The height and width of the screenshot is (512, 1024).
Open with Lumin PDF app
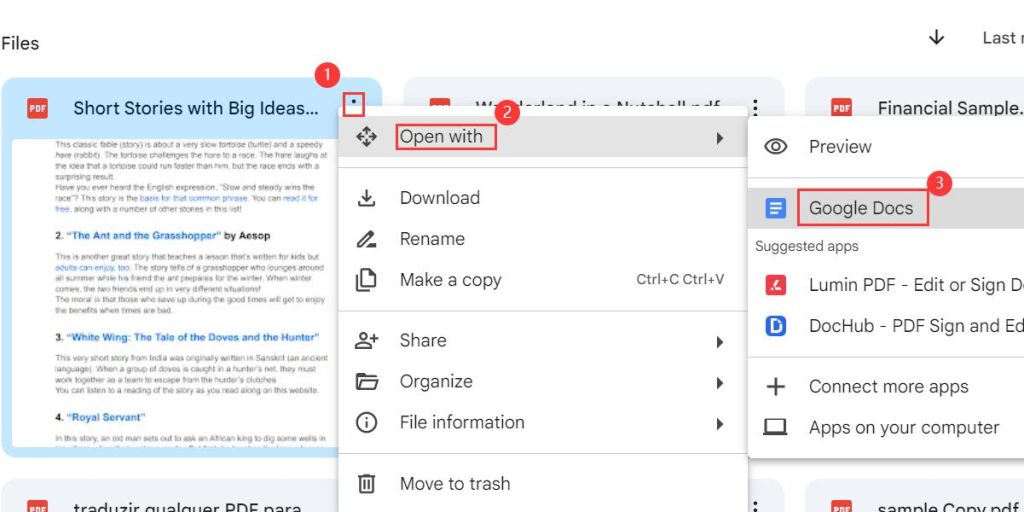coord(886,285)
